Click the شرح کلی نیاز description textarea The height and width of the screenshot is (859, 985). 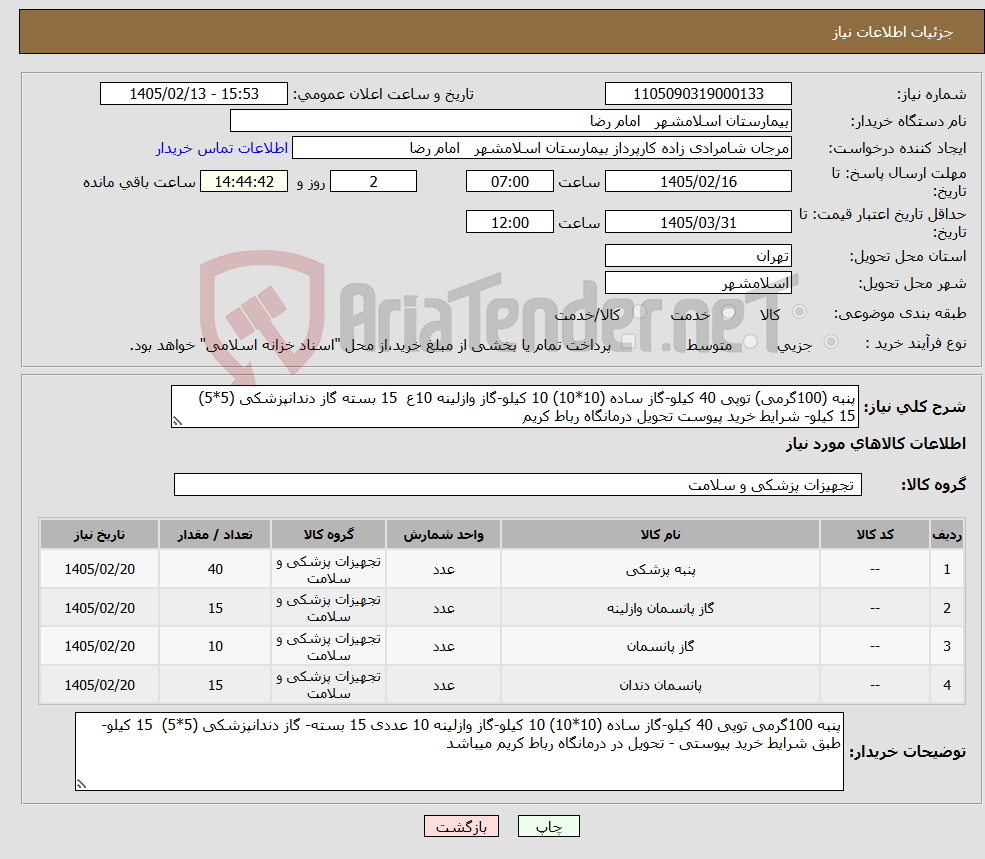[514, 407]
